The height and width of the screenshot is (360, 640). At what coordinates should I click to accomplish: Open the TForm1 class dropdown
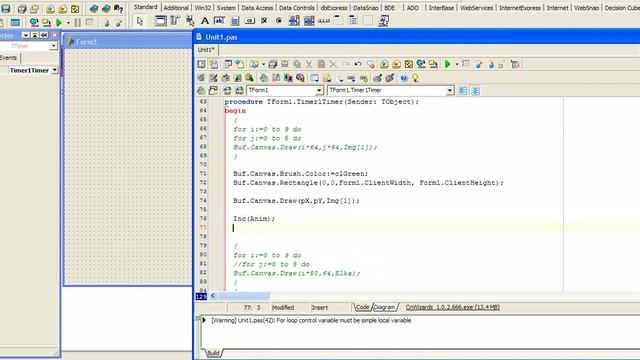[319, 90]
